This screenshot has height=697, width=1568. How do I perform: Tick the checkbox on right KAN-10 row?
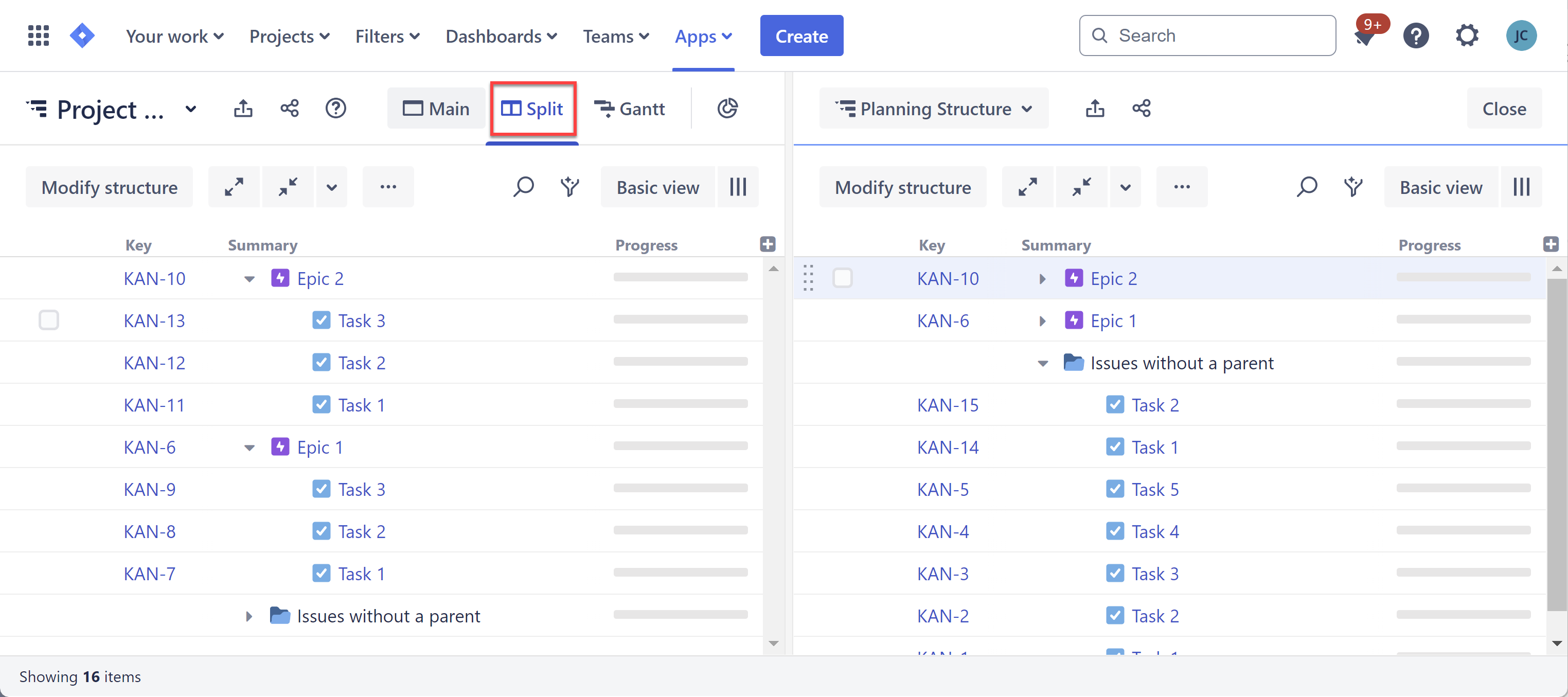(842, 278)
